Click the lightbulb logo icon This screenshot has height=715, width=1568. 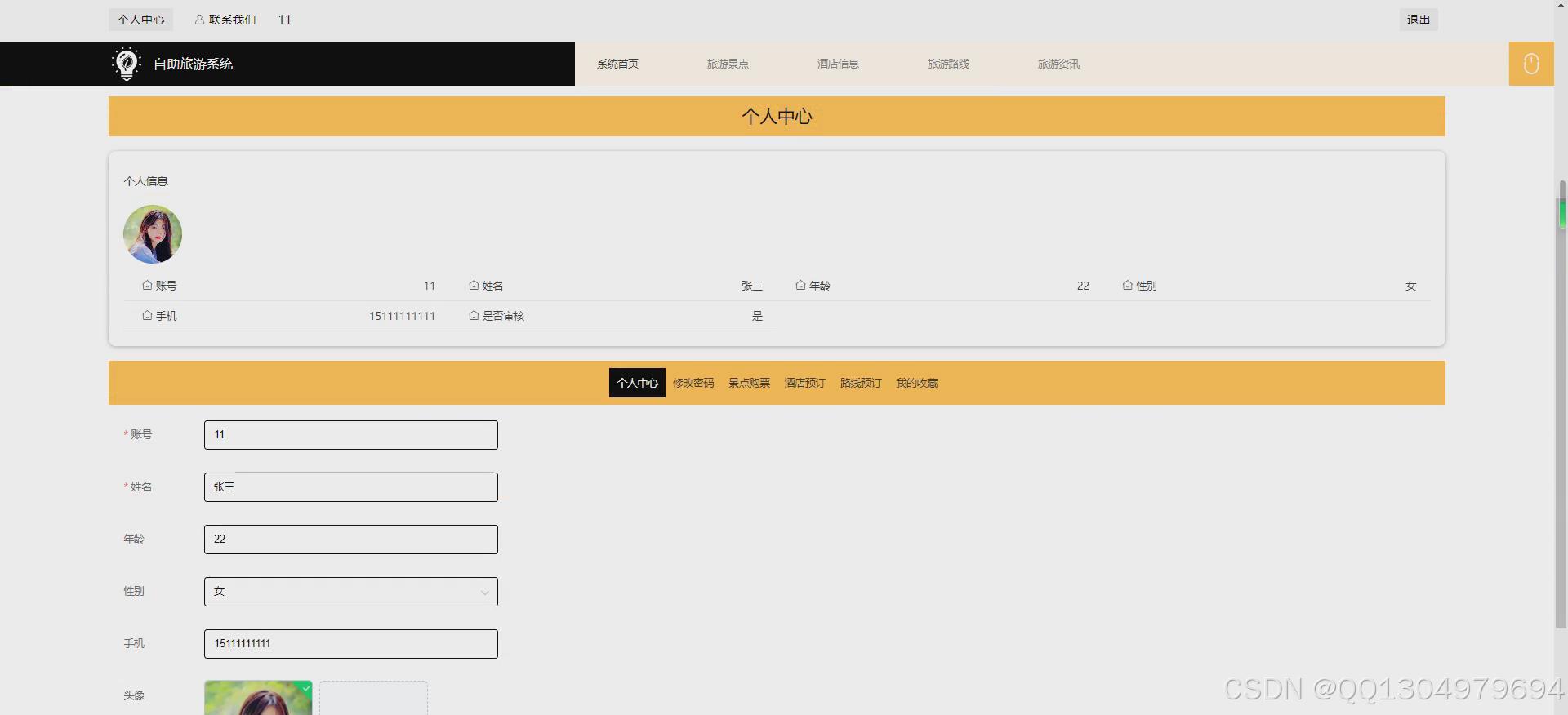click(126, 64)
